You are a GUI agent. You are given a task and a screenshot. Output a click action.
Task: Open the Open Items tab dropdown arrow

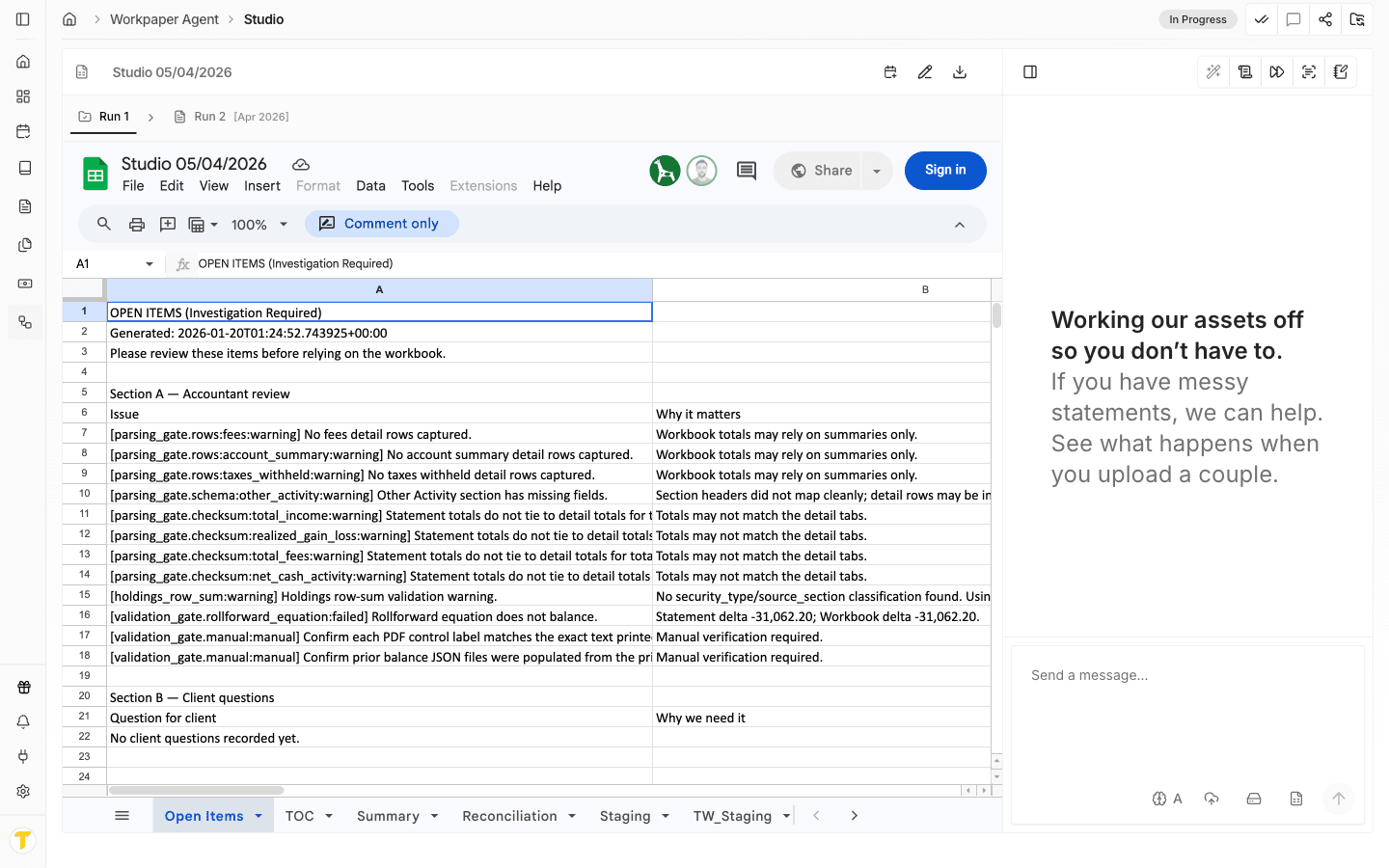(x=259, y=816)
